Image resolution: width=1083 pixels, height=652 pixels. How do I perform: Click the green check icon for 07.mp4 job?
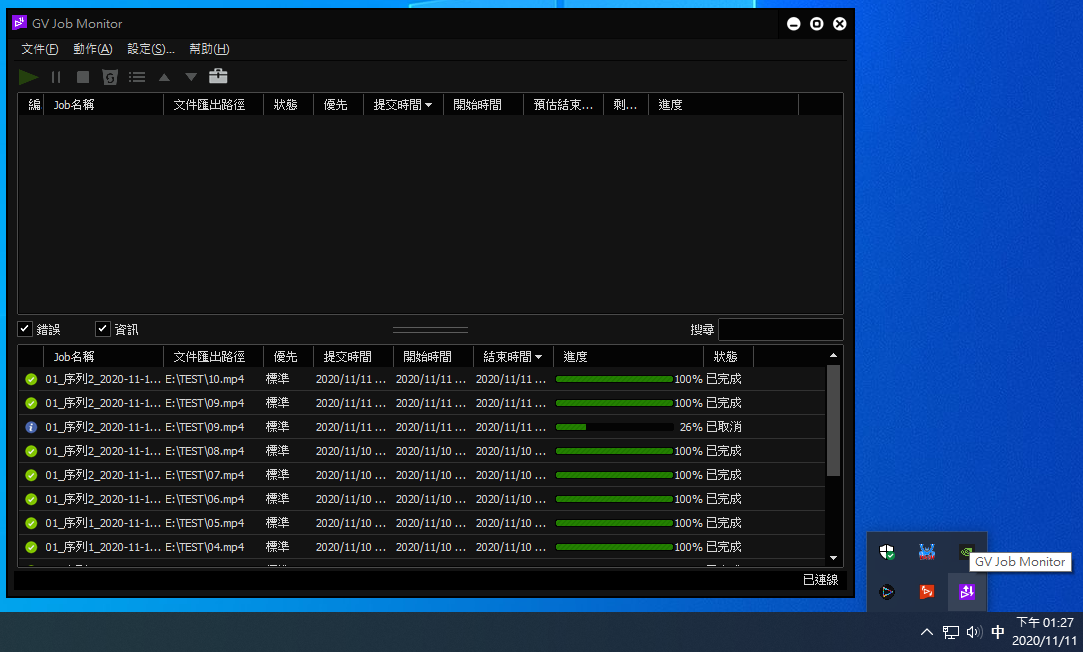click(31, 475)
